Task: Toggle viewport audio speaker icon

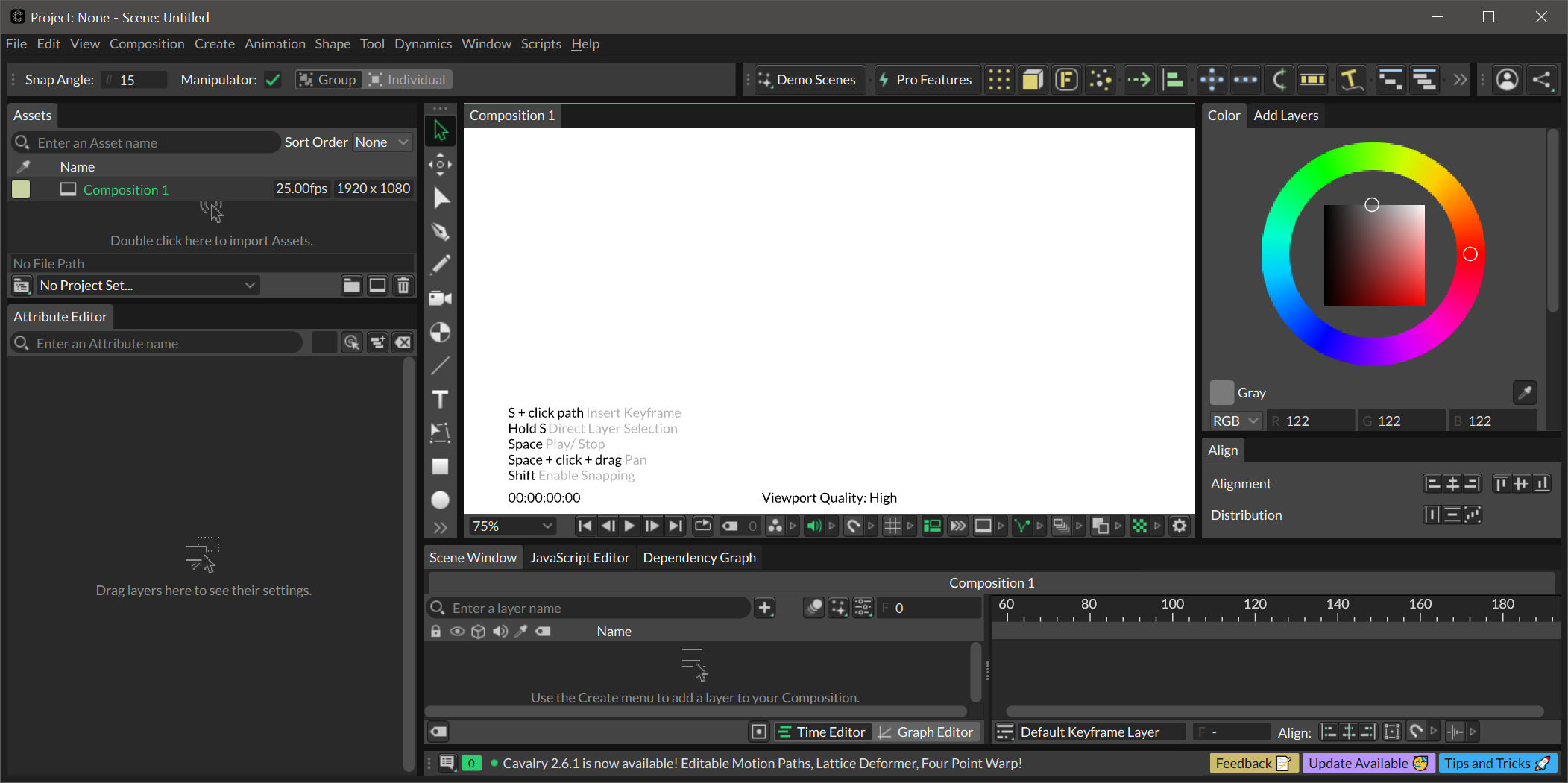Action: click(814, 526)
